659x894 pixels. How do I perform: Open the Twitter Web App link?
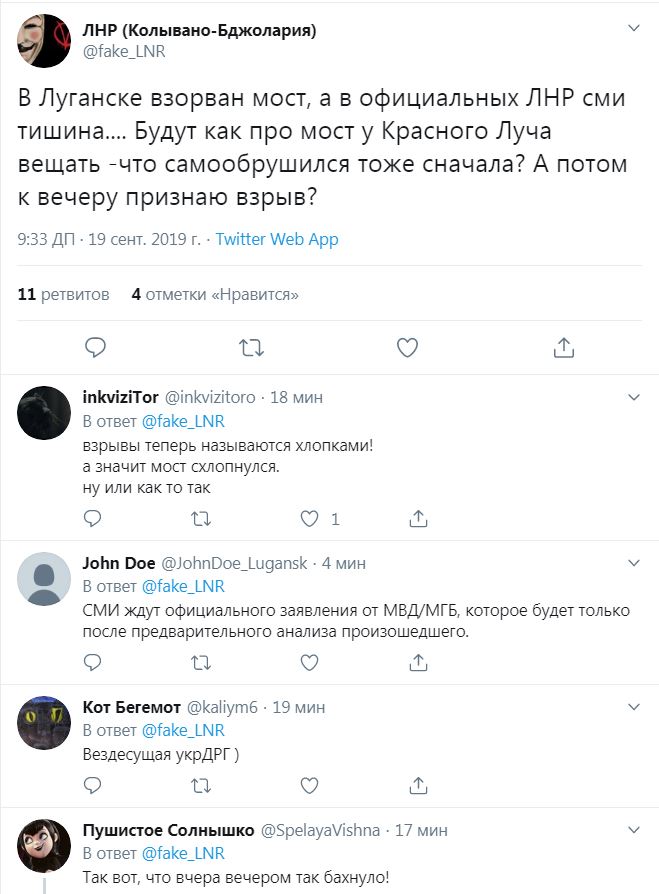(x=277, y=239)
